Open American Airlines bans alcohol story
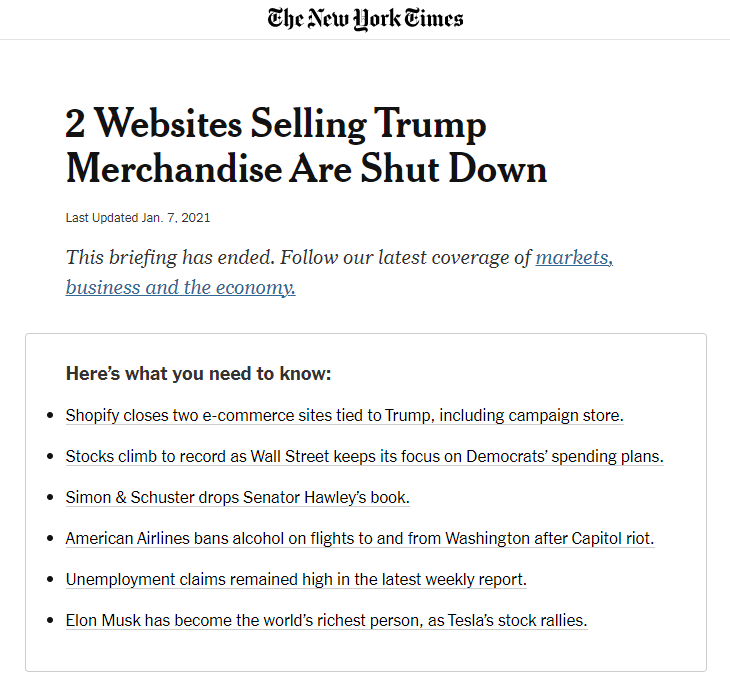Screen dimensions: 730x680 click(x=360, y=538)
